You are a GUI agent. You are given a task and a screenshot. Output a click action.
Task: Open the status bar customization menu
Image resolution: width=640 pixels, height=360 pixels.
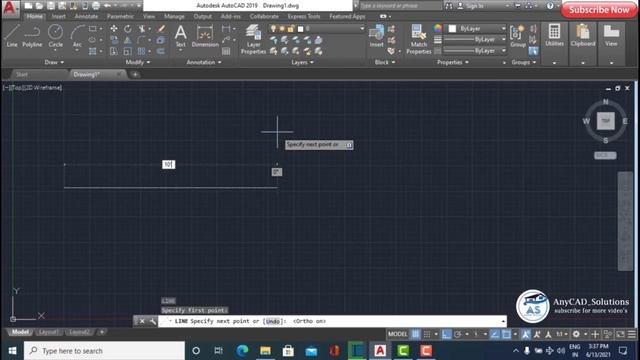631,334
